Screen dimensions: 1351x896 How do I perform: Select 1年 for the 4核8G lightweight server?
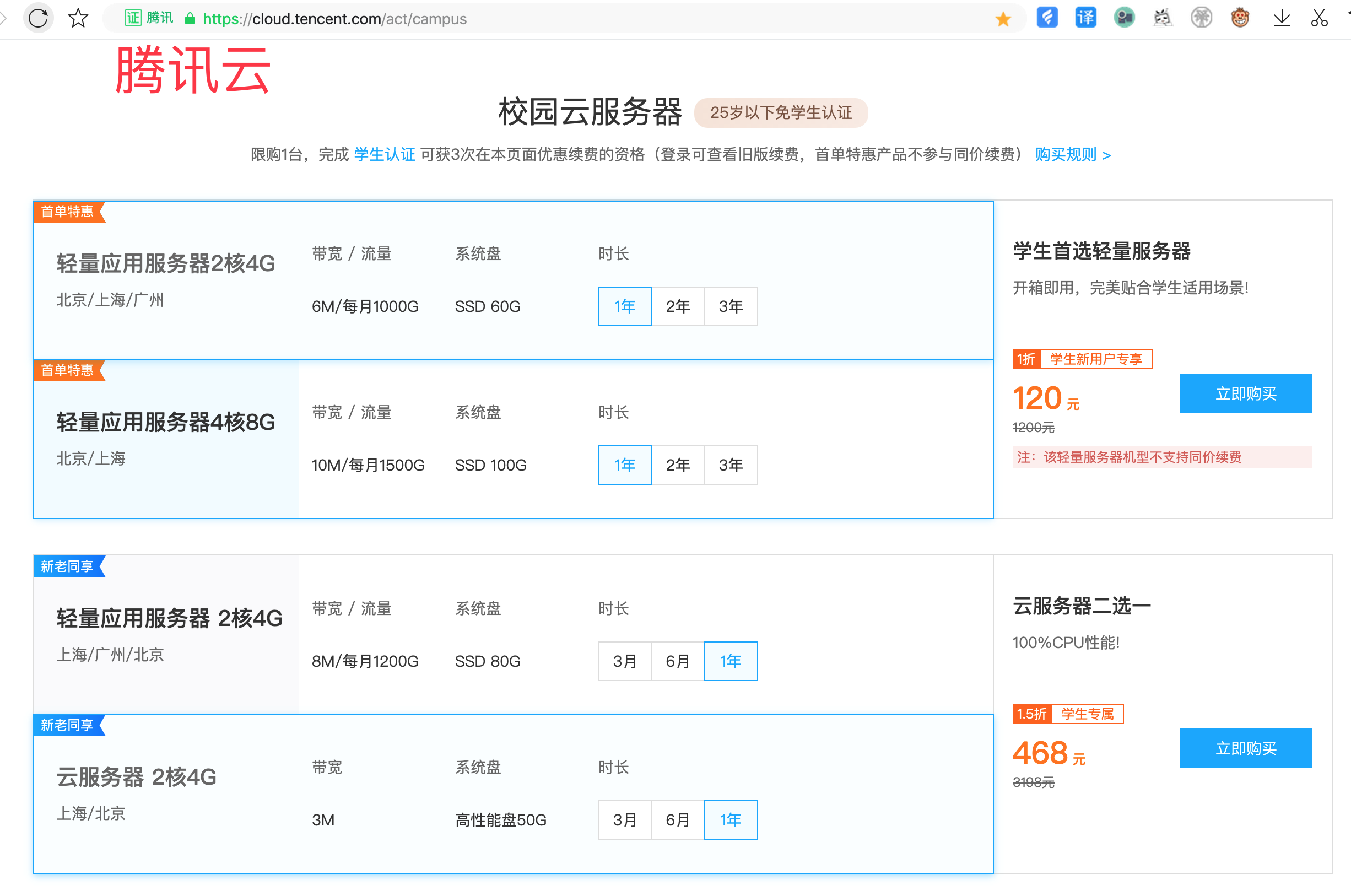(x=625, y=465)
